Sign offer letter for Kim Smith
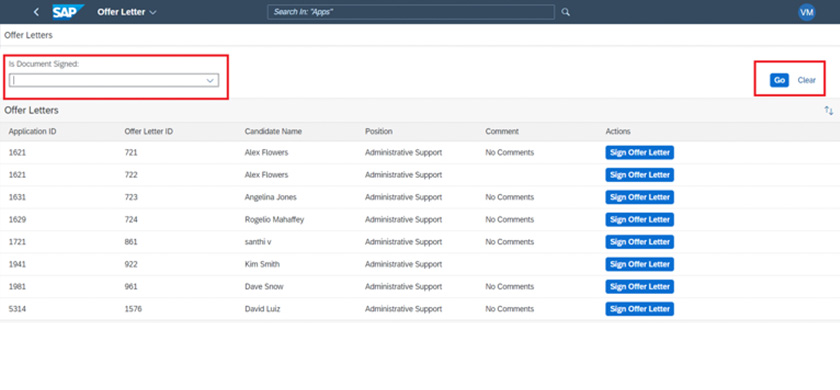The image size is (840, 390). pyautogui.click(x=640, y=264)
